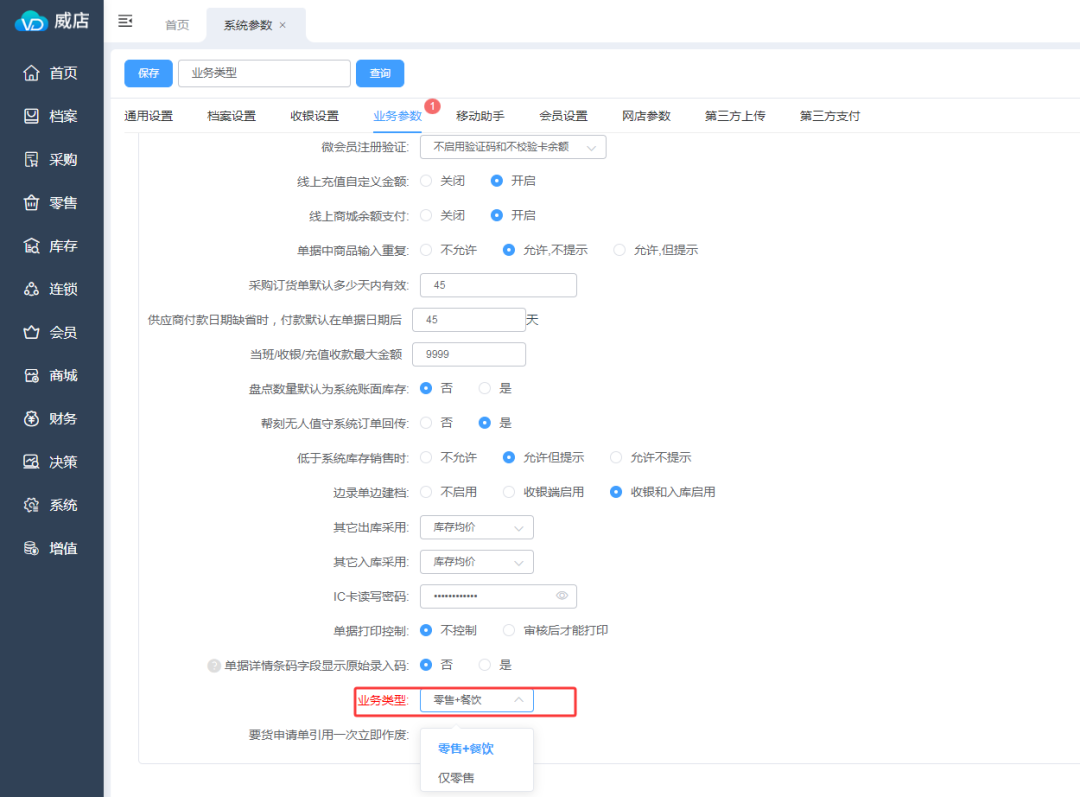
Task: Select the 库存 inventory sidebar icon
Action: 31,246
